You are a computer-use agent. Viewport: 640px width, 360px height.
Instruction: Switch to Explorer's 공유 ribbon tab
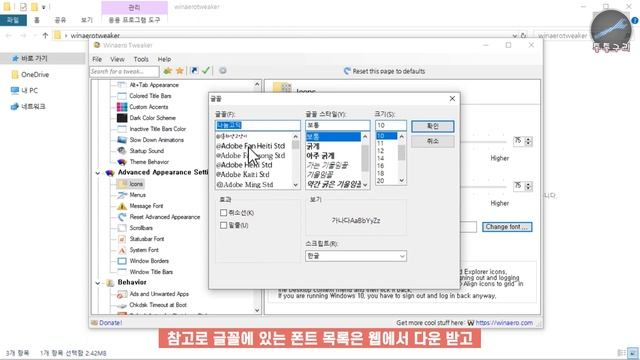[x=60, y=20]
